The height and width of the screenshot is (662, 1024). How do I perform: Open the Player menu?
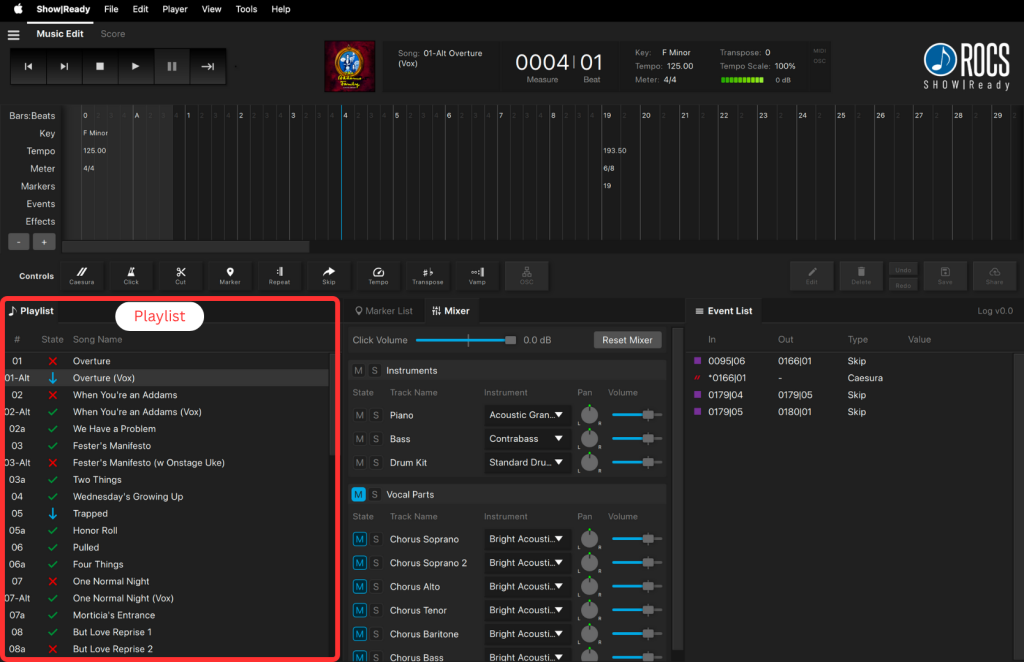tap(175, 9)
